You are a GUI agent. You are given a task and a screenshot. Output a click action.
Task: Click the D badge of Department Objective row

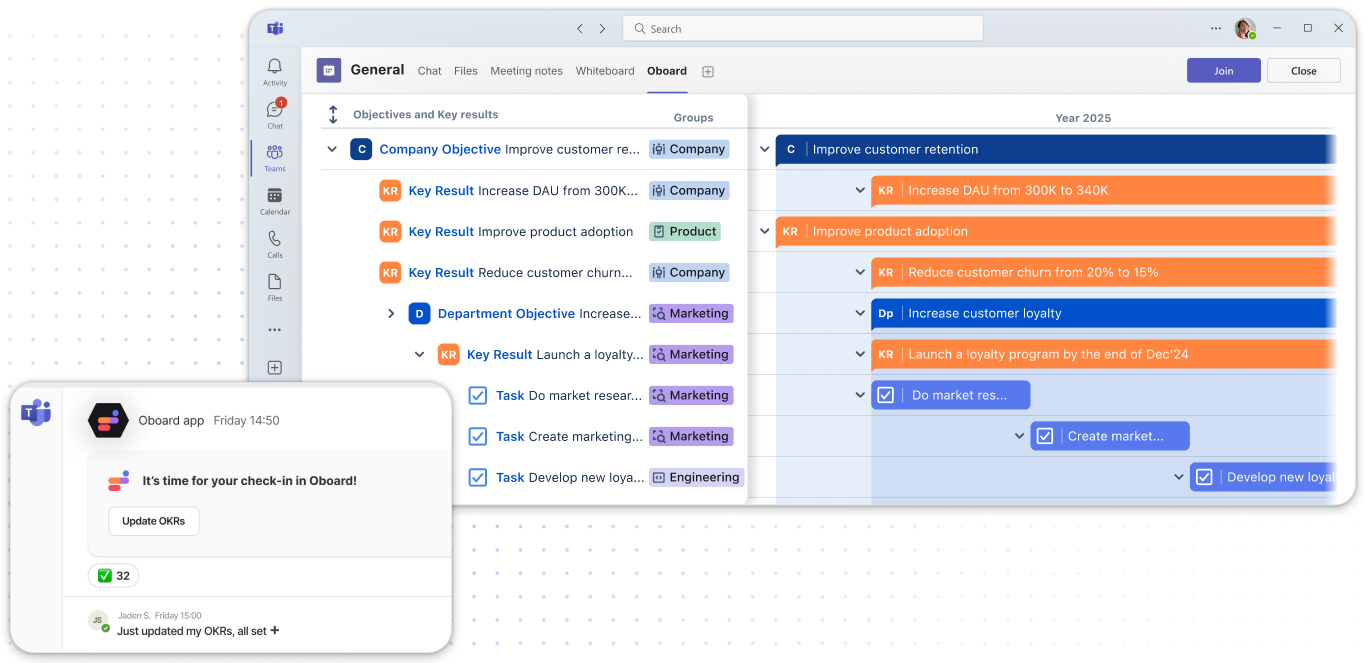[420, 313]
